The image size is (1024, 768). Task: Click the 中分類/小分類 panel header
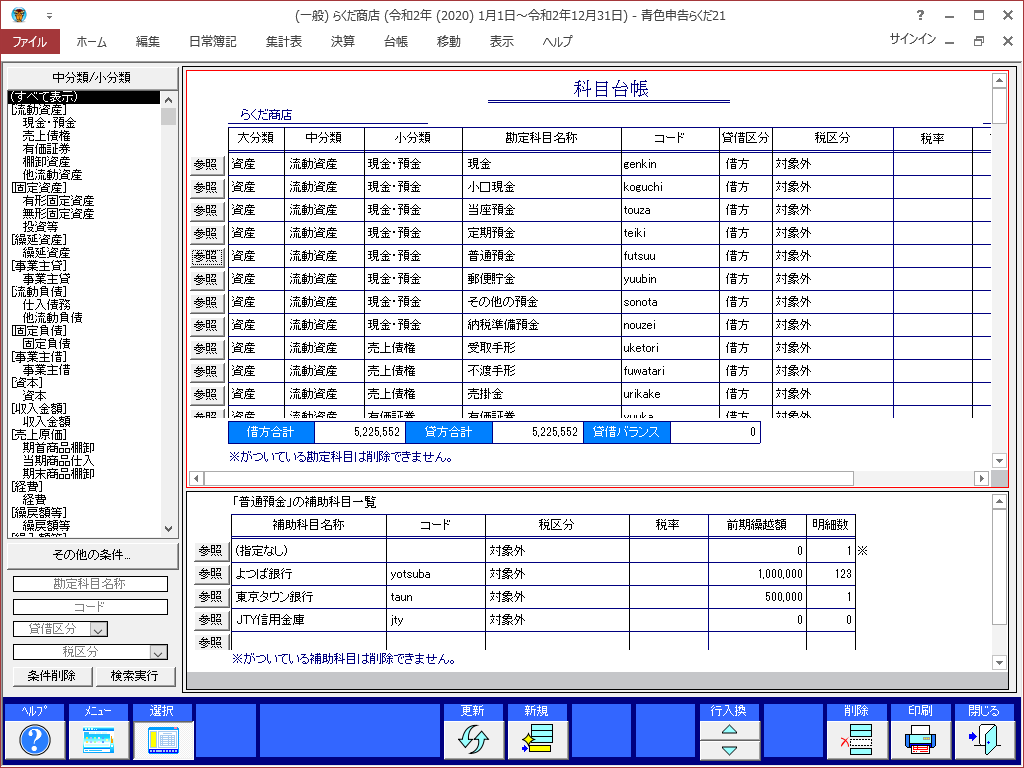[92, 78]
